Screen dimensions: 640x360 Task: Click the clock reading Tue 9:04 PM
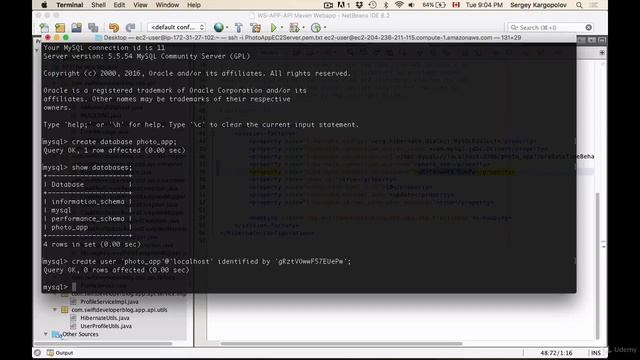[484, 5]
